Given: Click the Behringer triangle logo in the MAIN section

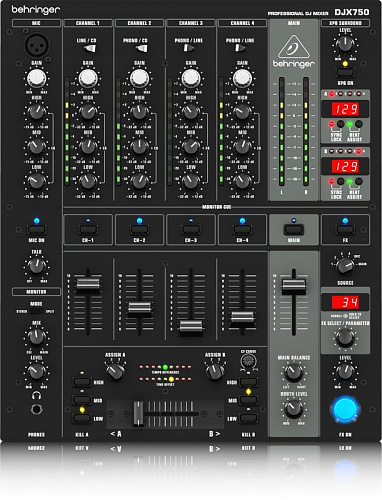Looking at the screenshot, I should [x=294, y=46].
